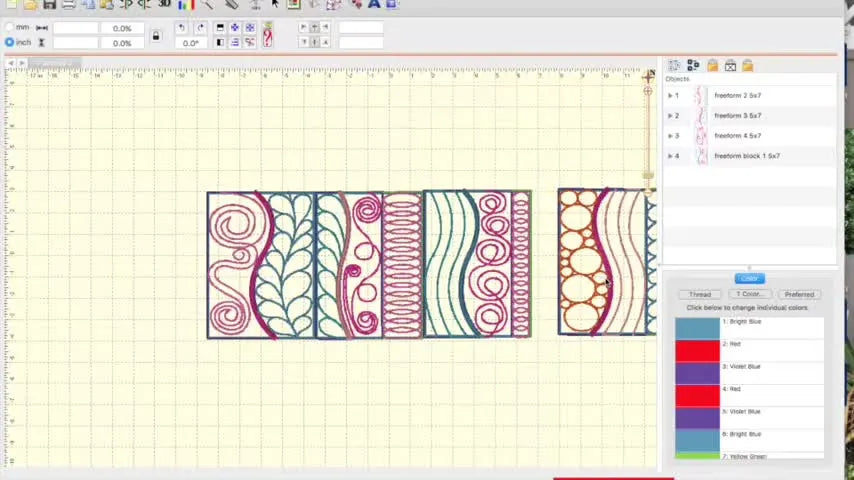Click the top-right empty toolbar input field
The image size is (854, 480).
point(361,27)
